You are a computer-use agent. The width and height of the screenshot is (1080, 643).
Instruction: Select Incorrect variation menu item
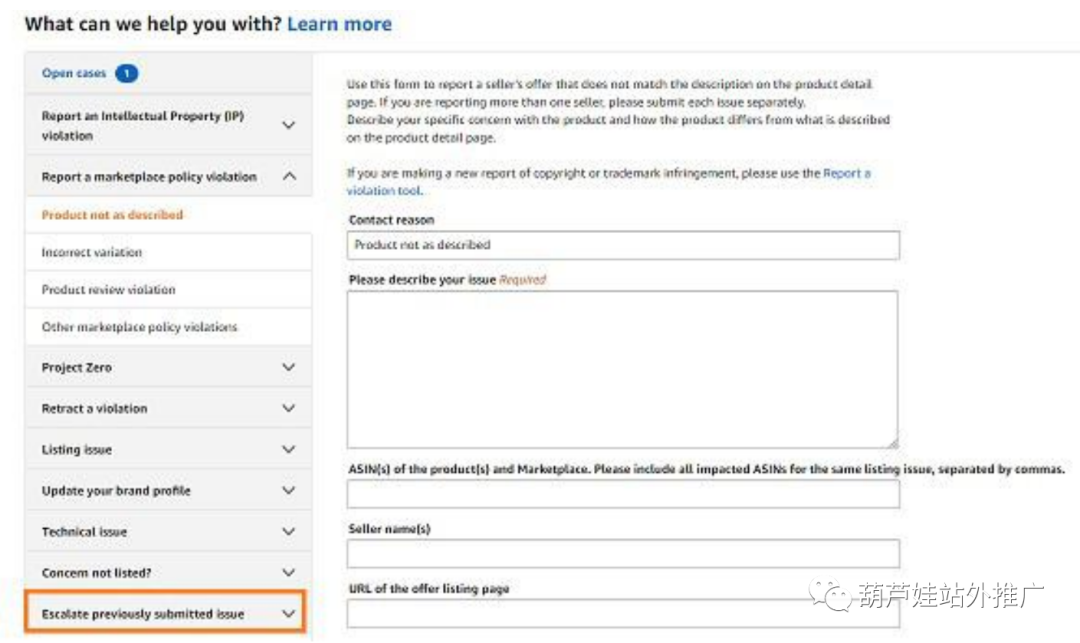click(92, 252)
